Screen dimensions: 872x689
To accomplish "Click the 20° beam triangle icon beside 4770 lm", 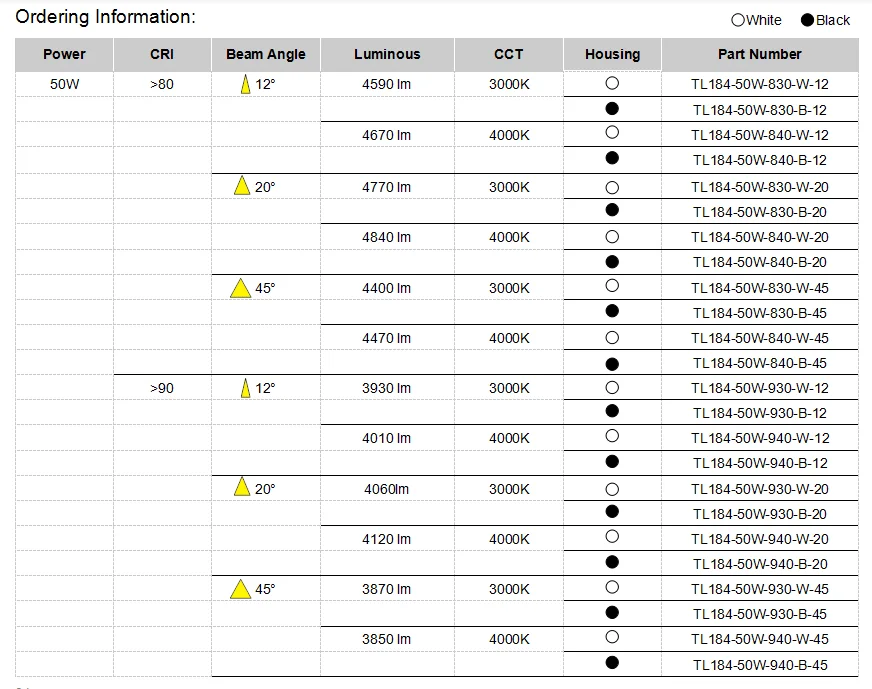I will point(241,186).
